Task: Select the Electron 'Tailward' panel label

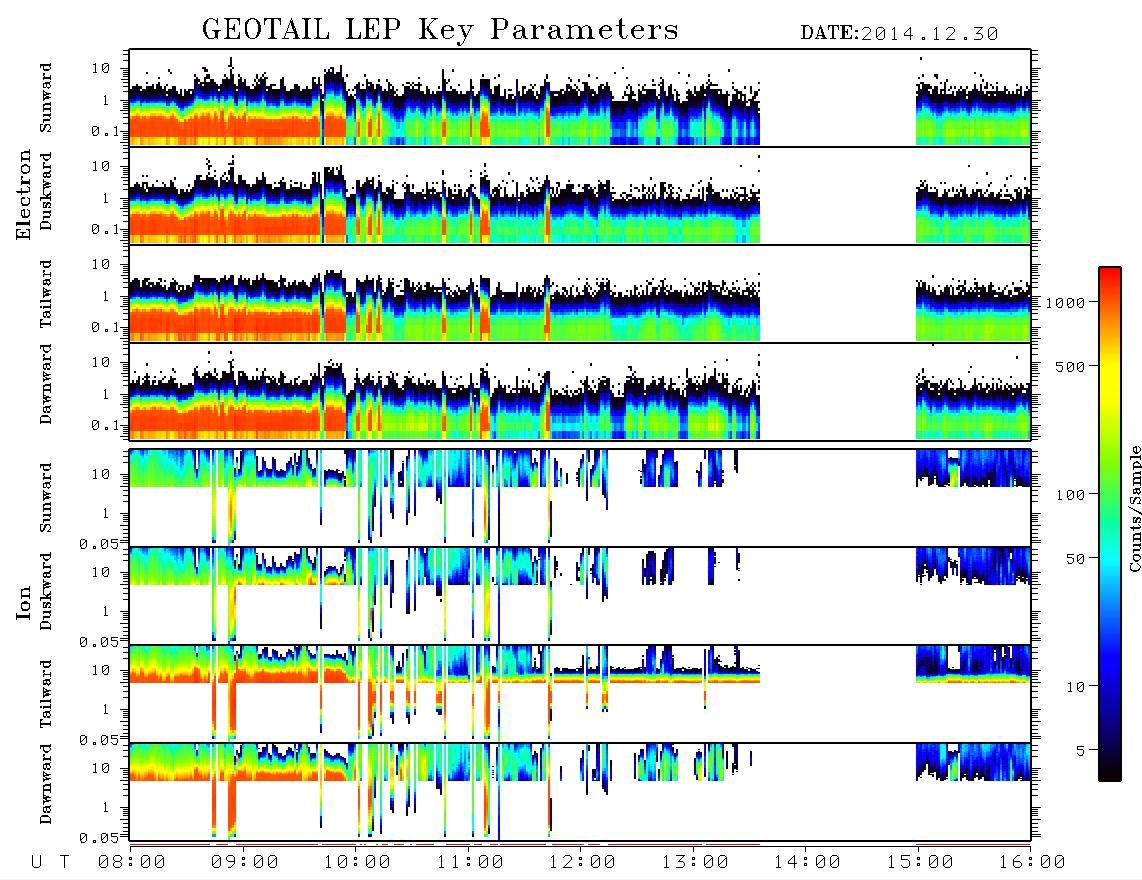Action: click(46, 294)
